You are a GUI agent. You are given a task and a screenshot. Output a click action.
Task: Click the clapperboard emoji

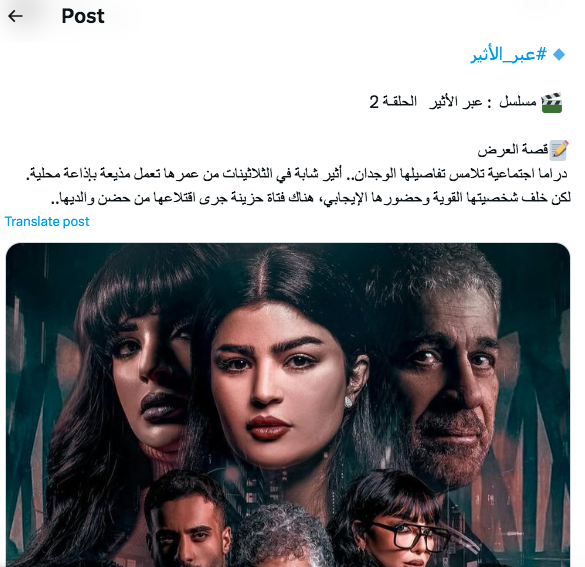[x=552, y=103]
